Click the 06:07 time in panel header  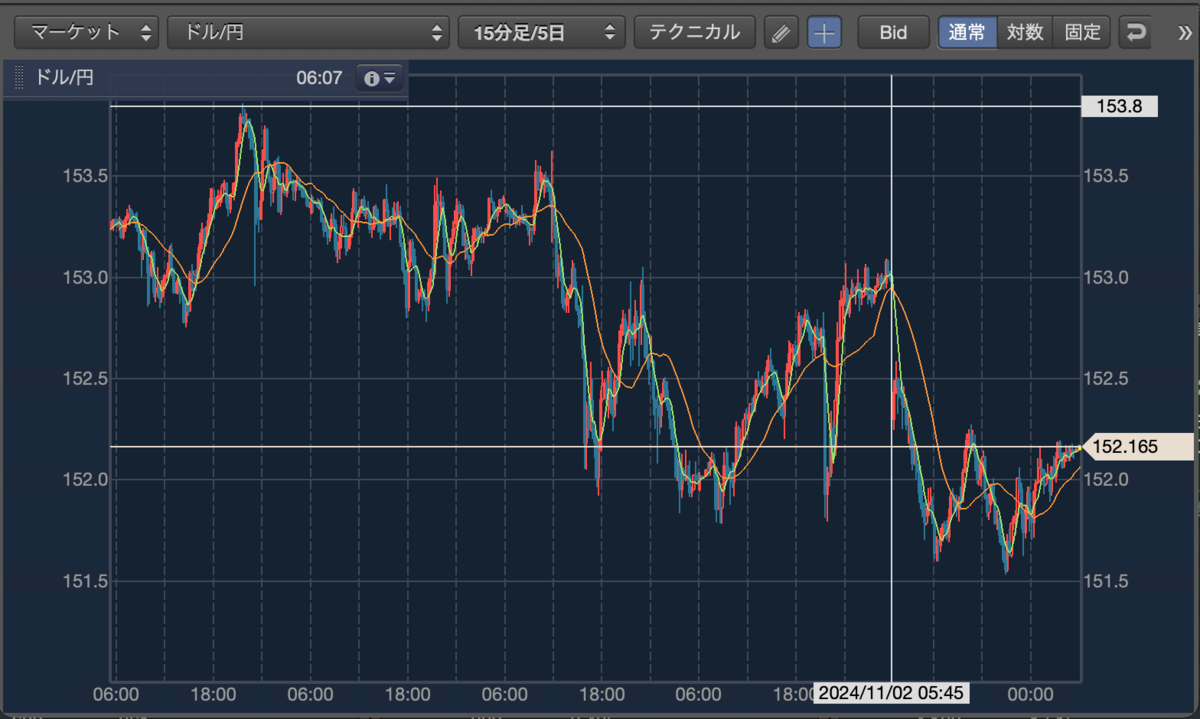point(319,78)
